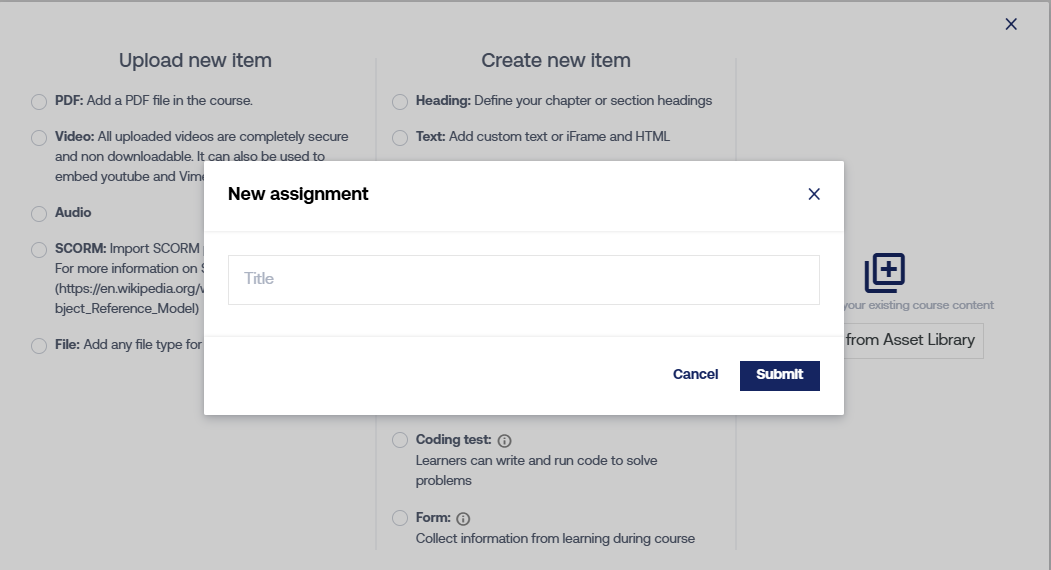The image size is (1051, 570).
Task: Click the Form info icon
Action: [463, 519]
